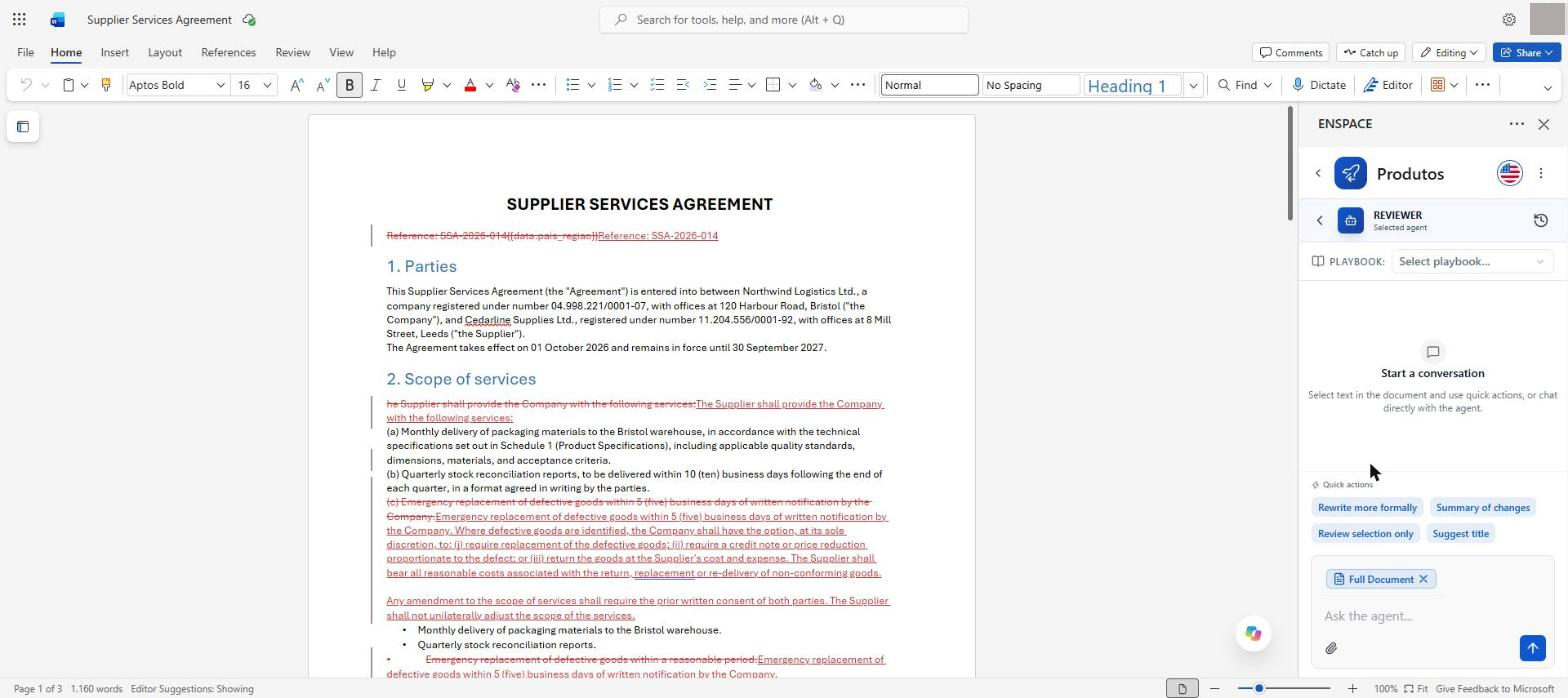1568x698 pixels.
Task: Click the Paste clipboard icon
Action: point(68,85)
